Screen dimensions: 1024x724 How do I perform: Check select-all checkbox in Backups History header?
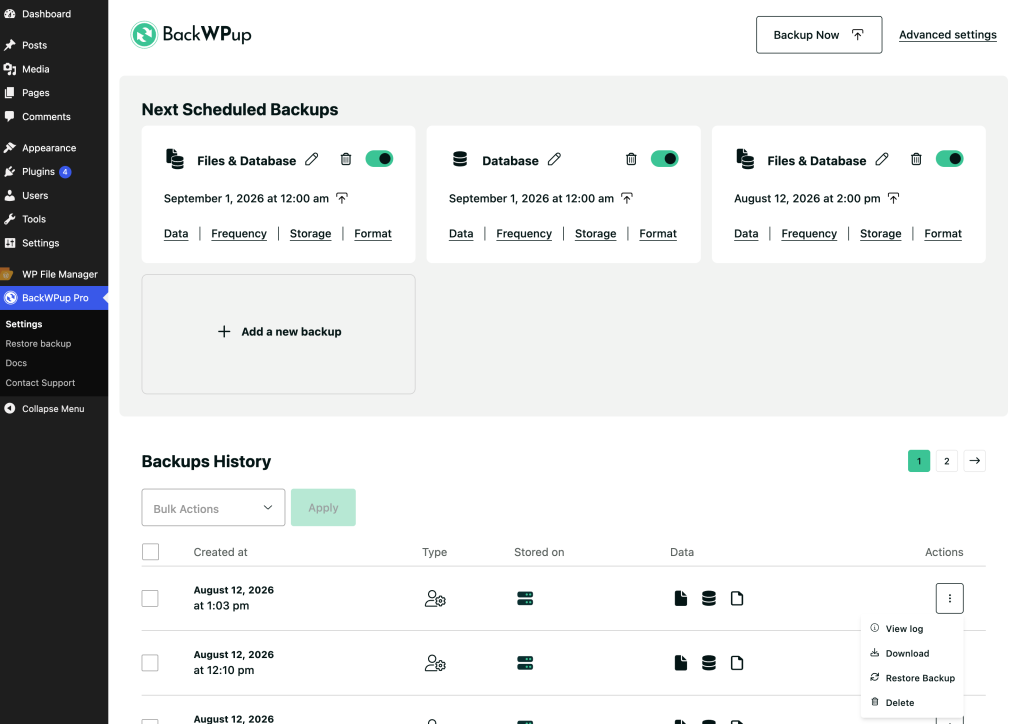pyautogui.click(x=150, y=552)
